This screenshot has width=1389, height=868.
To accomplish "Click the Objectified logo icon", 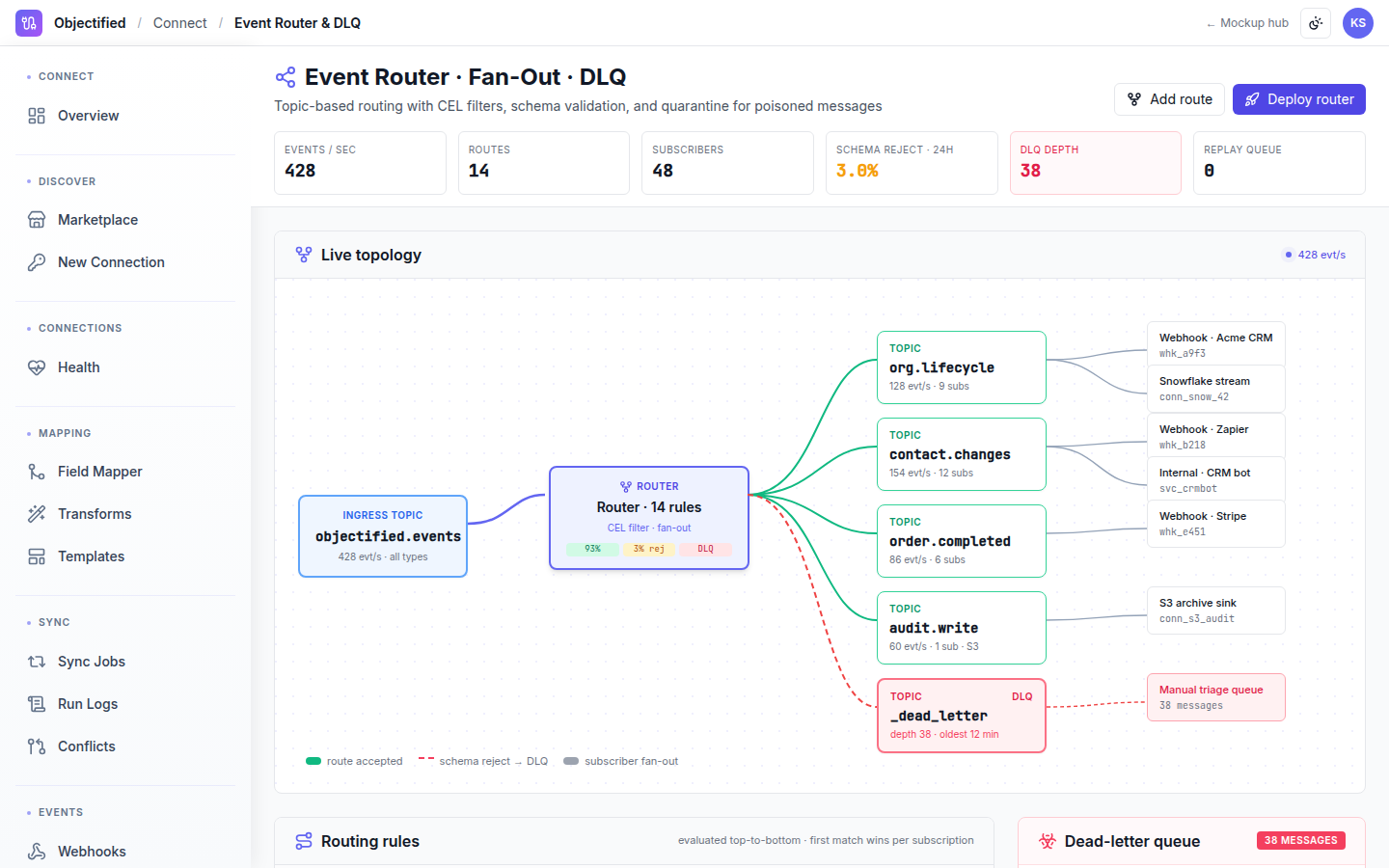I will pyautogui.click(x=29, y=23).
